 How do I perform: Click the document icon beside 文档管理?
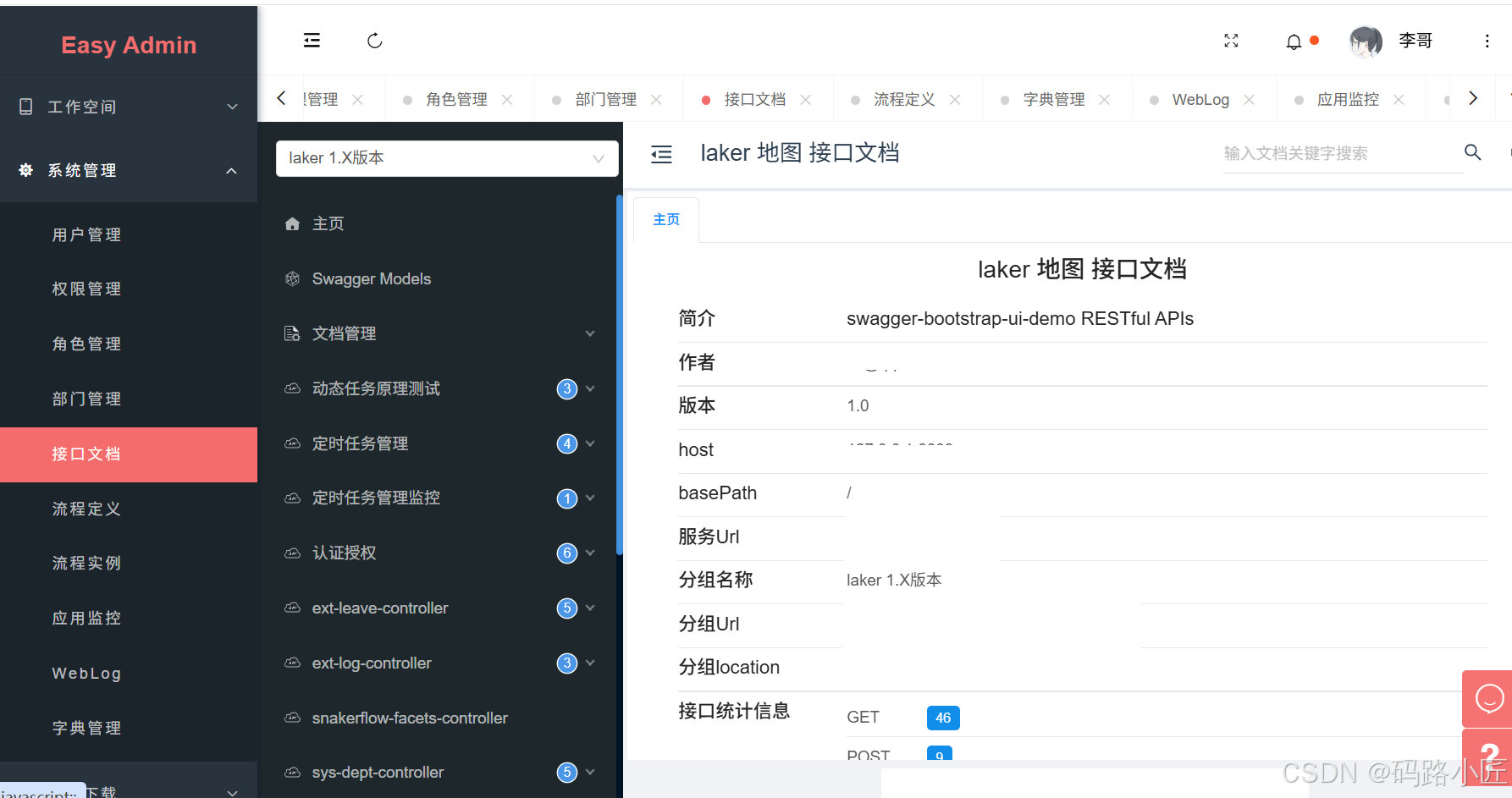tap(292, 333)
